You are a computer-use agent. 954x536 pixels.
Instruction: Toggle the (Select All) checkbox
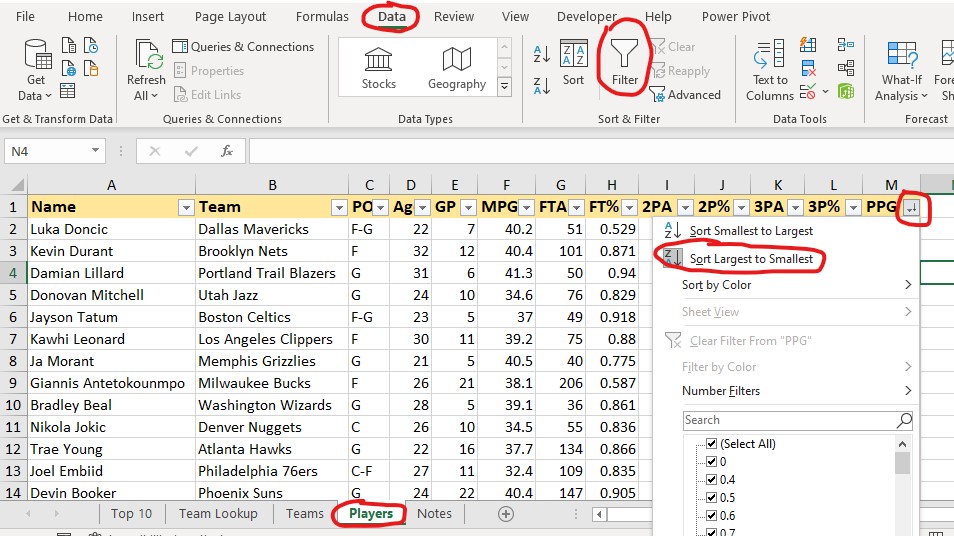[x=711, y=444]
